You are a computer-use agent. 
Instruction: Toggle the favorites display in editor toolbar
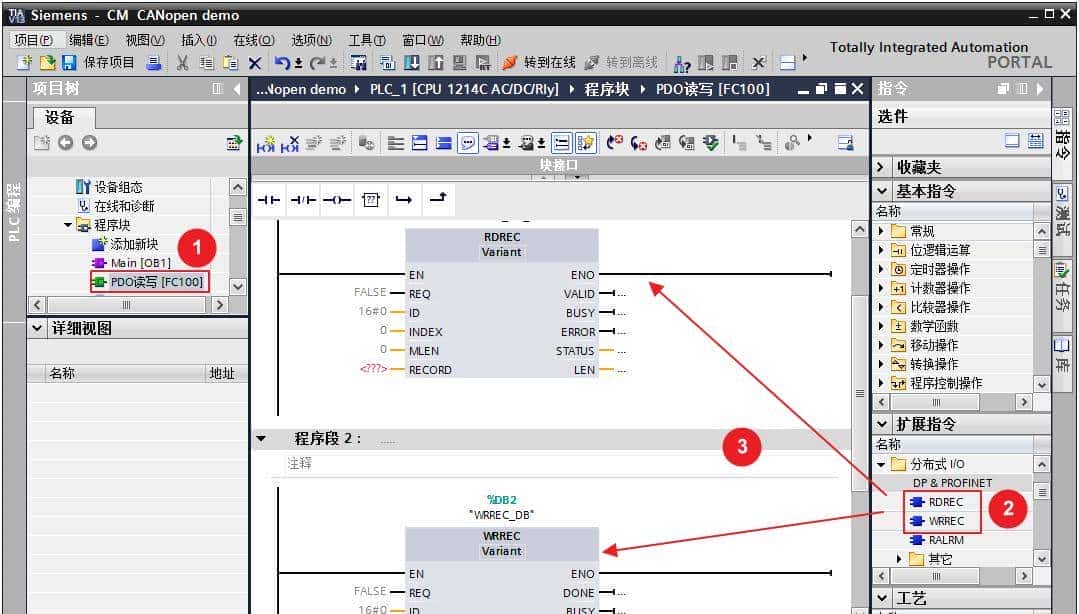click(x=586, y=143)
